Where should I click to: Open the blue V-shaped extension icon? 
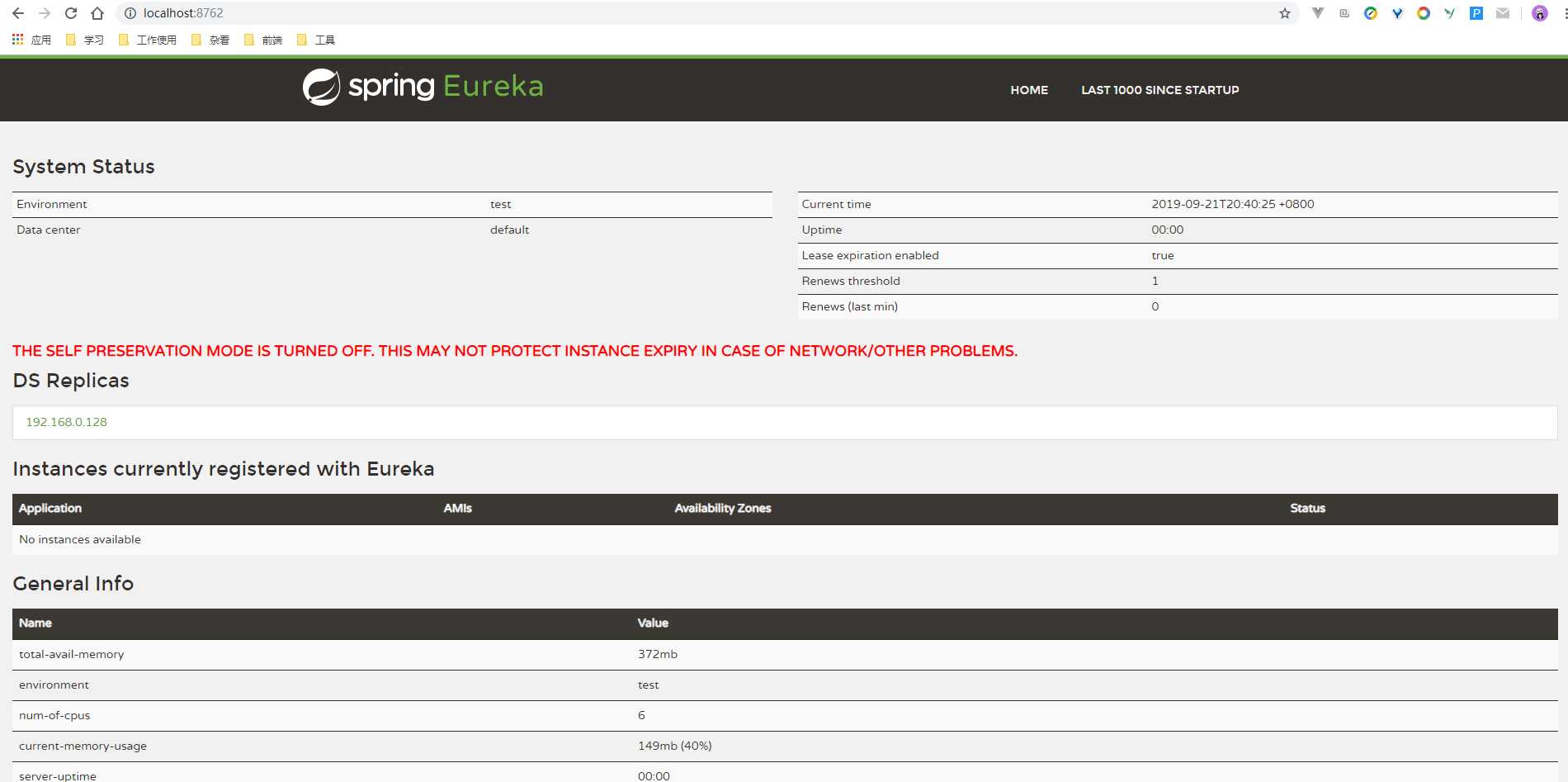click(x=1397, y=13)
